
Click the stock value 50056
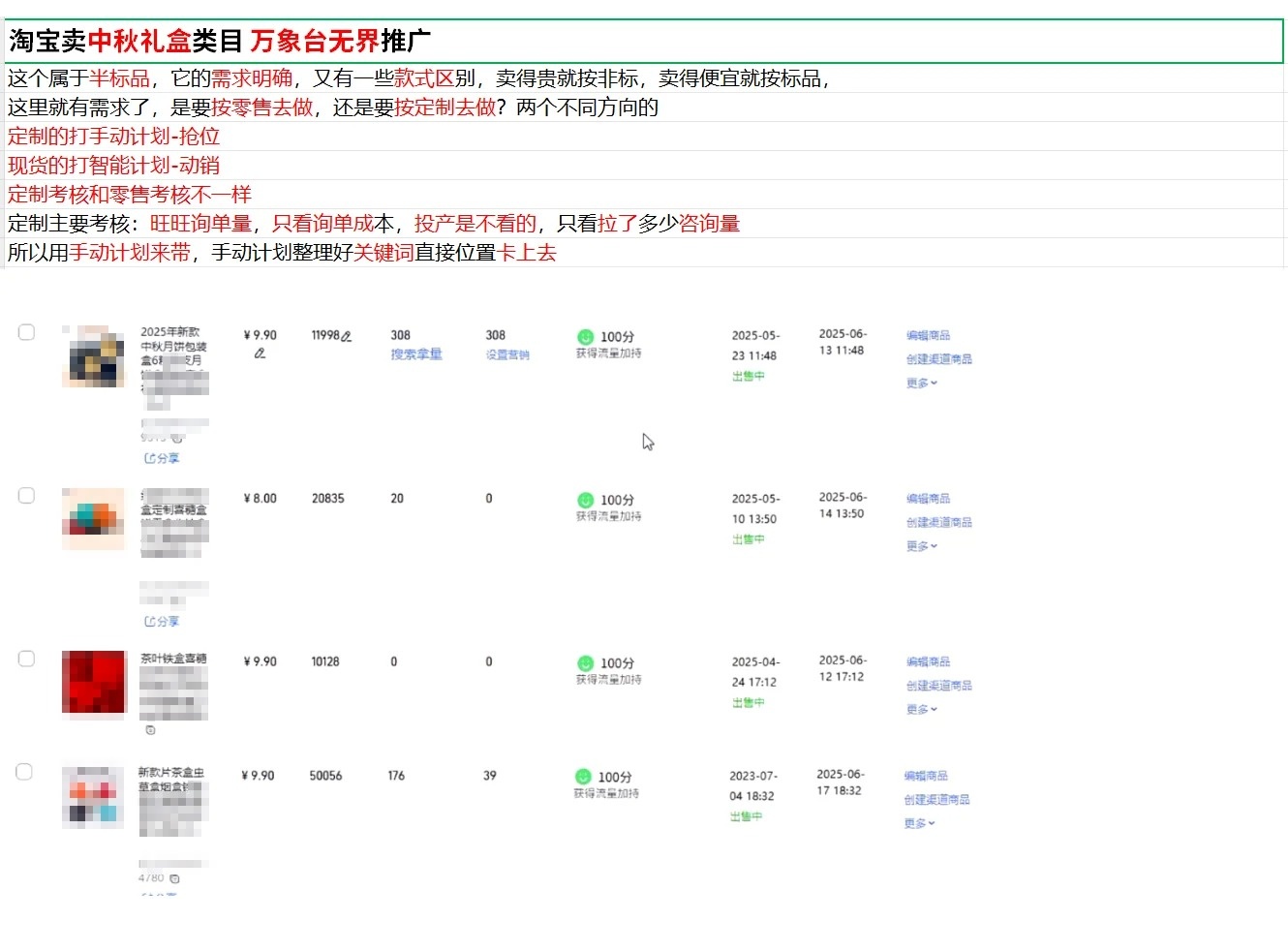325,776
